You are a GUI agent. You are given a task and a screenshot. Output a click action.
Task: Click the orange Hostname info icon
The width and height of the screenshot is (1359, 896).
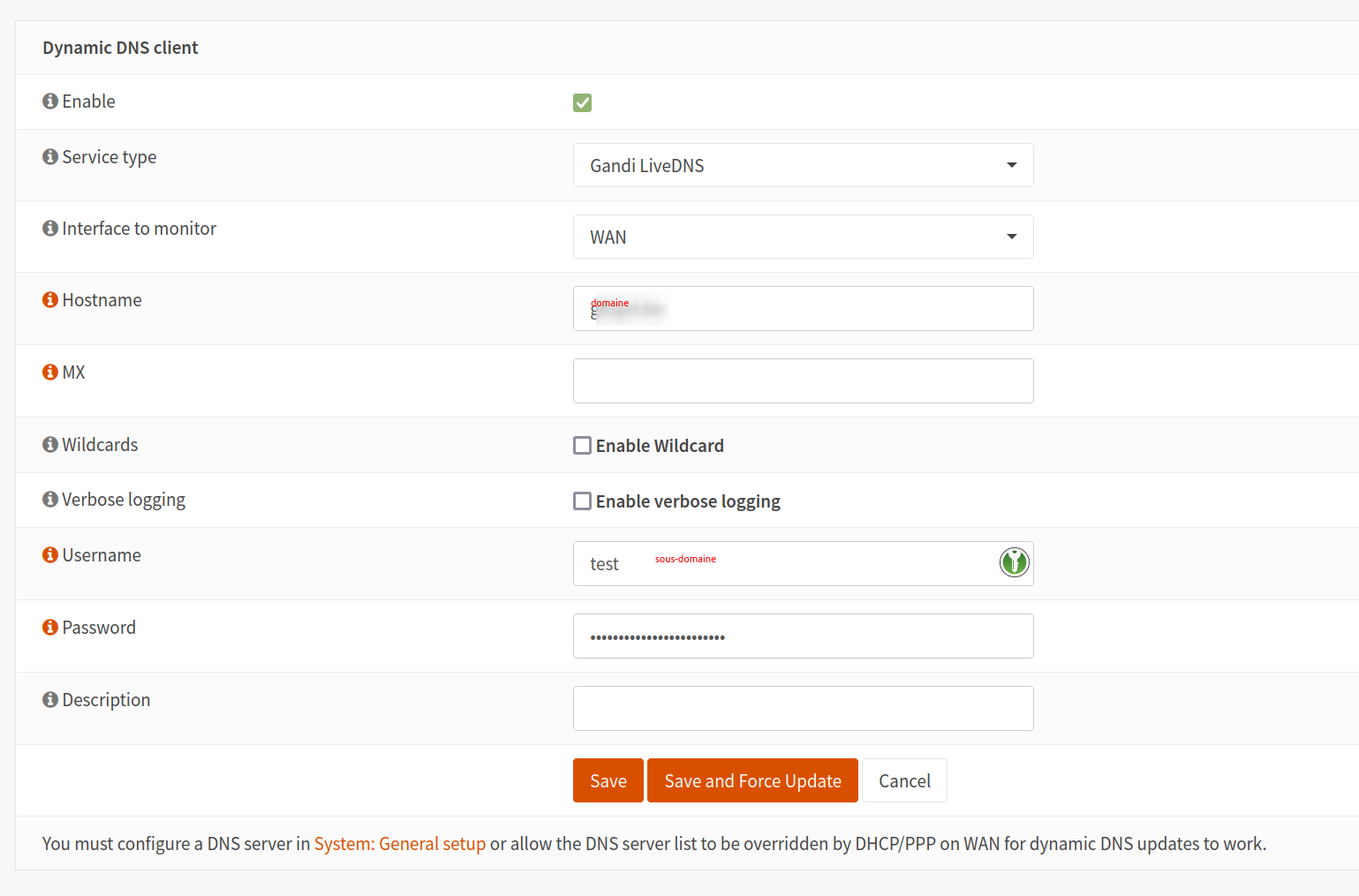50,300
